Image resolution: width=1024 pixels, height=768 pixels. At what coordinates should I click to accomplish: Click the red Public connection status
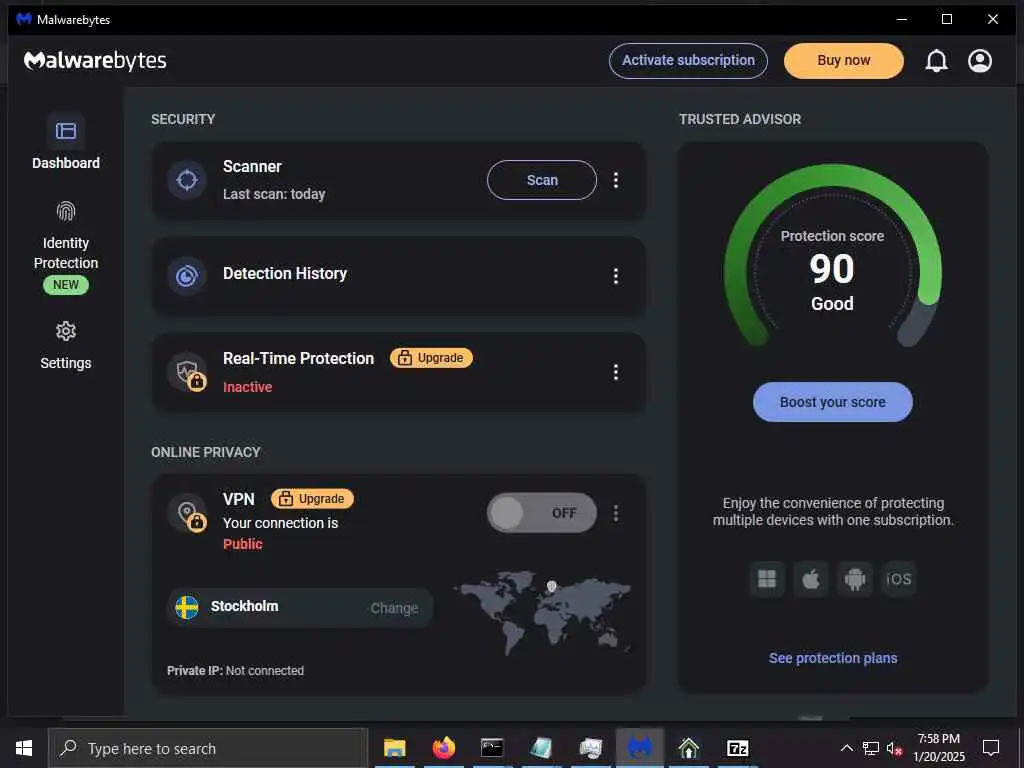[x=242, y=544]
